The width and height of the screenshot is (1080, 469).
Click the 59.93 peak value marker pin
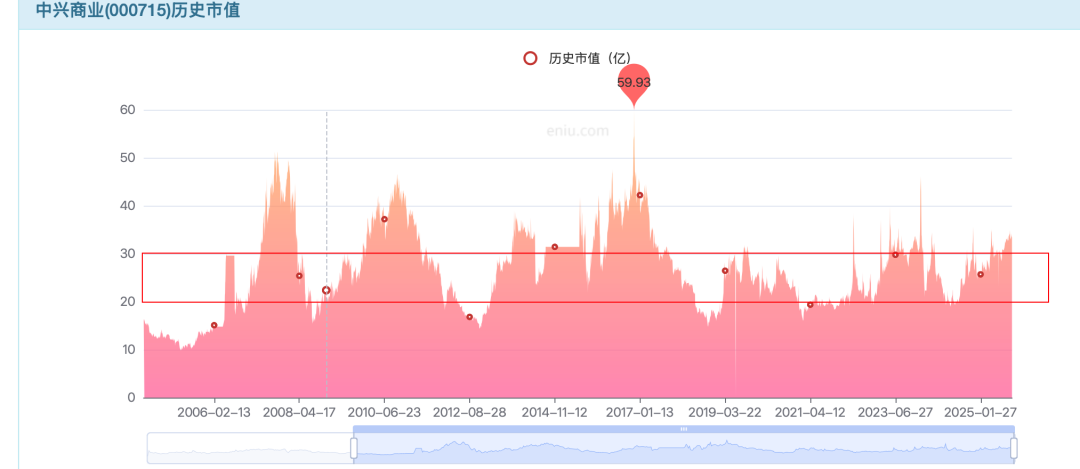634,84
